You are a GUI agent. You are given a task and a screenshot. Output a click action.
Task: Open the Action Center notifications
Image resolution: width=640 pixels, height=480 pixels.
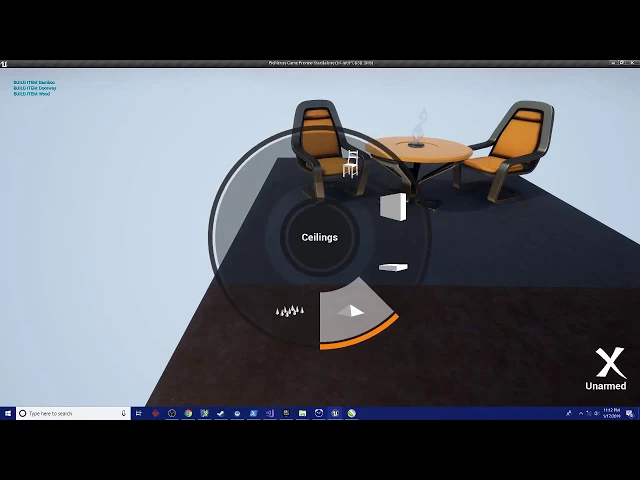point(630,413)
